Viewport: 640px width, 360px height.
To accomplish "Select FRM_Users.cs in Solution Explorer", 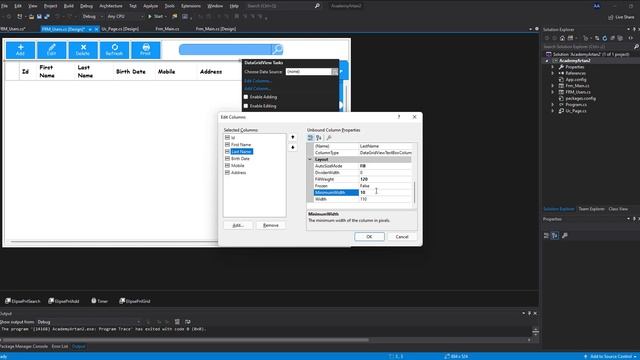I will [578, 92].
